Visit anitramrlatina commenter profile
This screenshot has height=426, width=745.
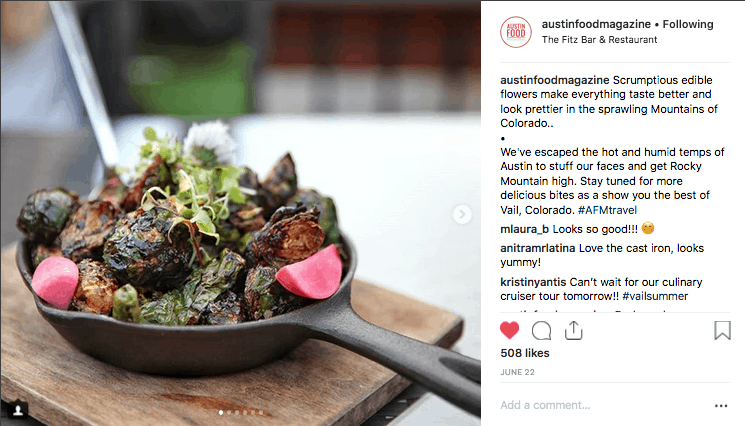coord(537,248)
